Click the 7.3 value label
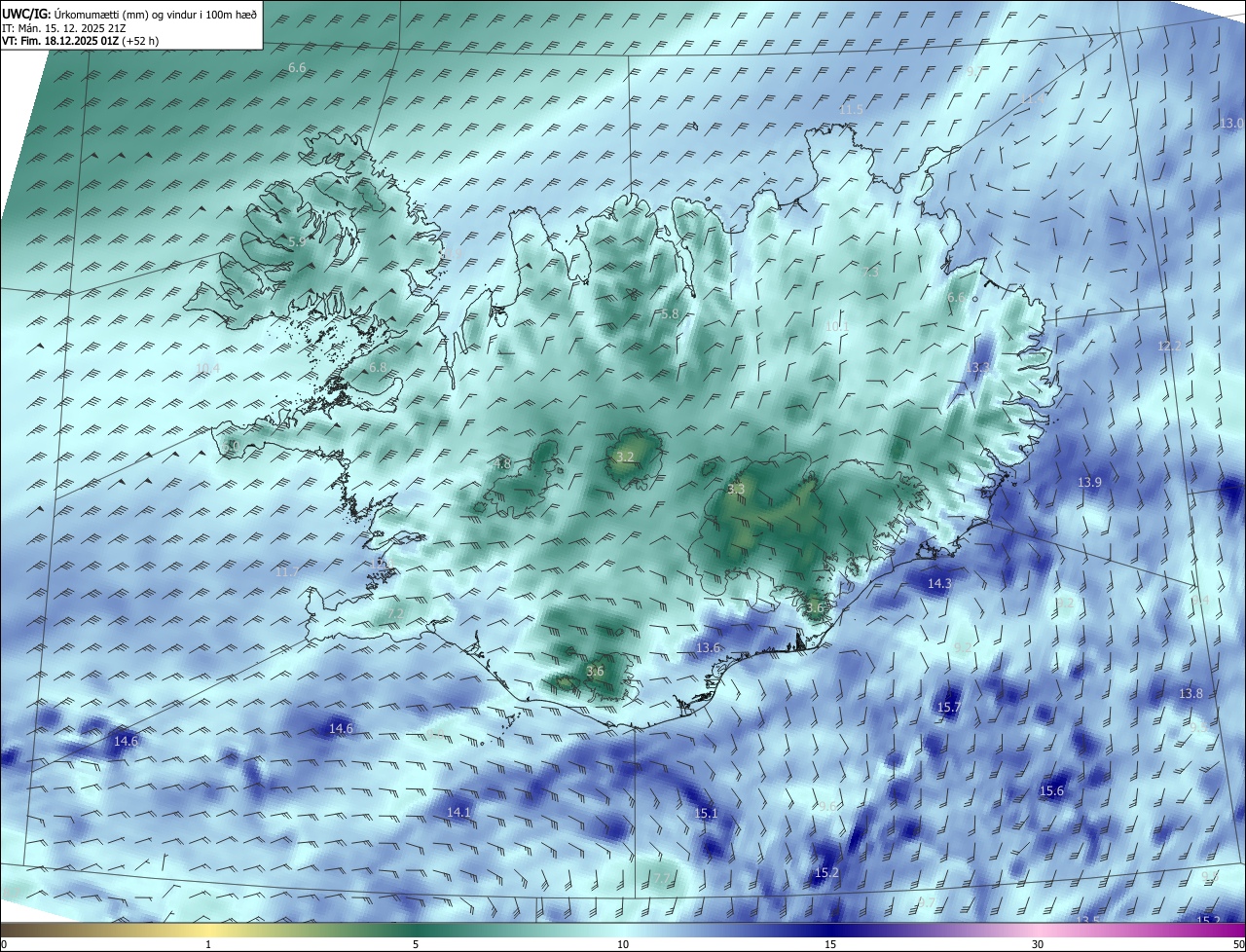The height and width of the screenshot is (952, 1246). (x=870, y=272)
